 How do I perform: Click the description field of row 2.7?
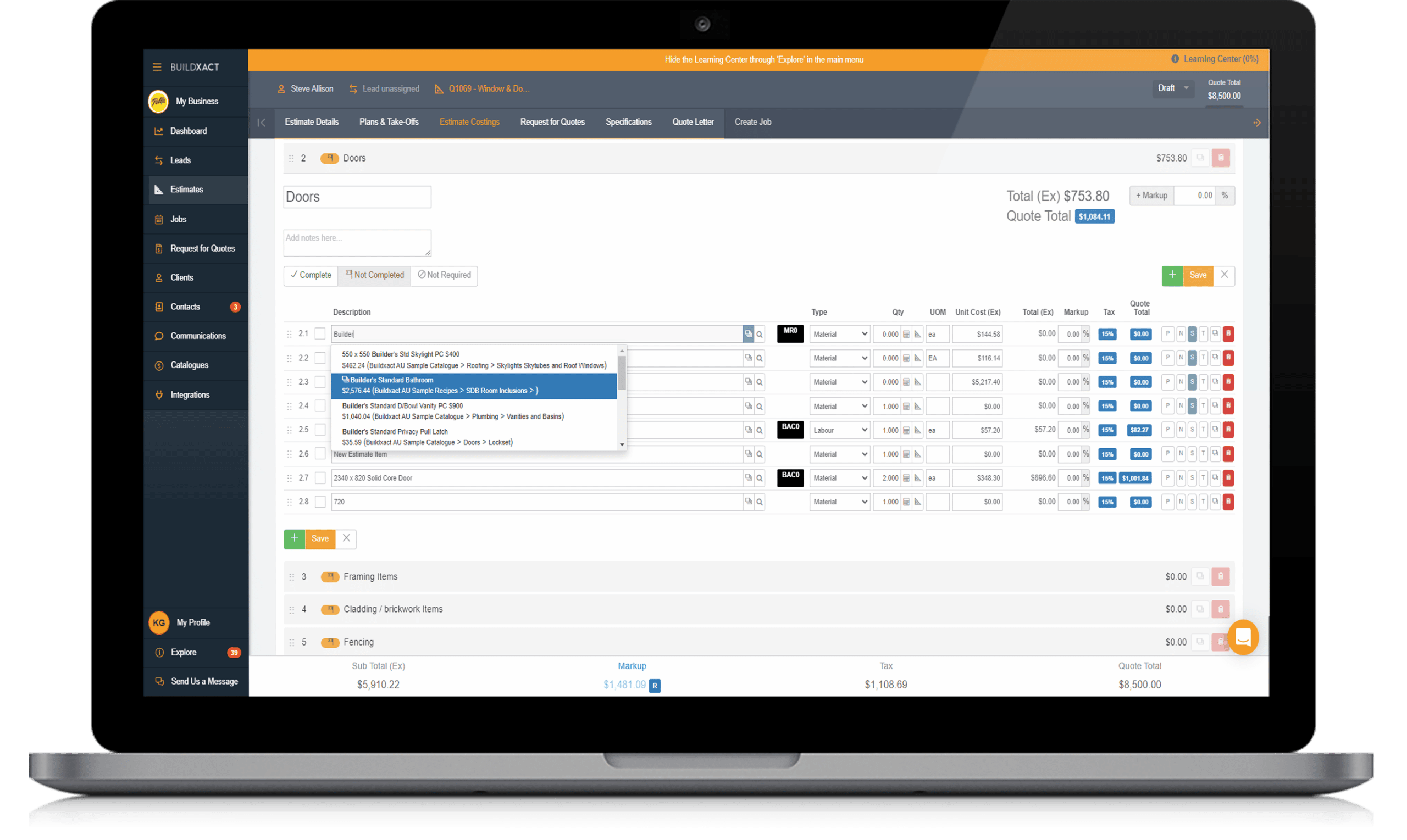coord(537,479)
